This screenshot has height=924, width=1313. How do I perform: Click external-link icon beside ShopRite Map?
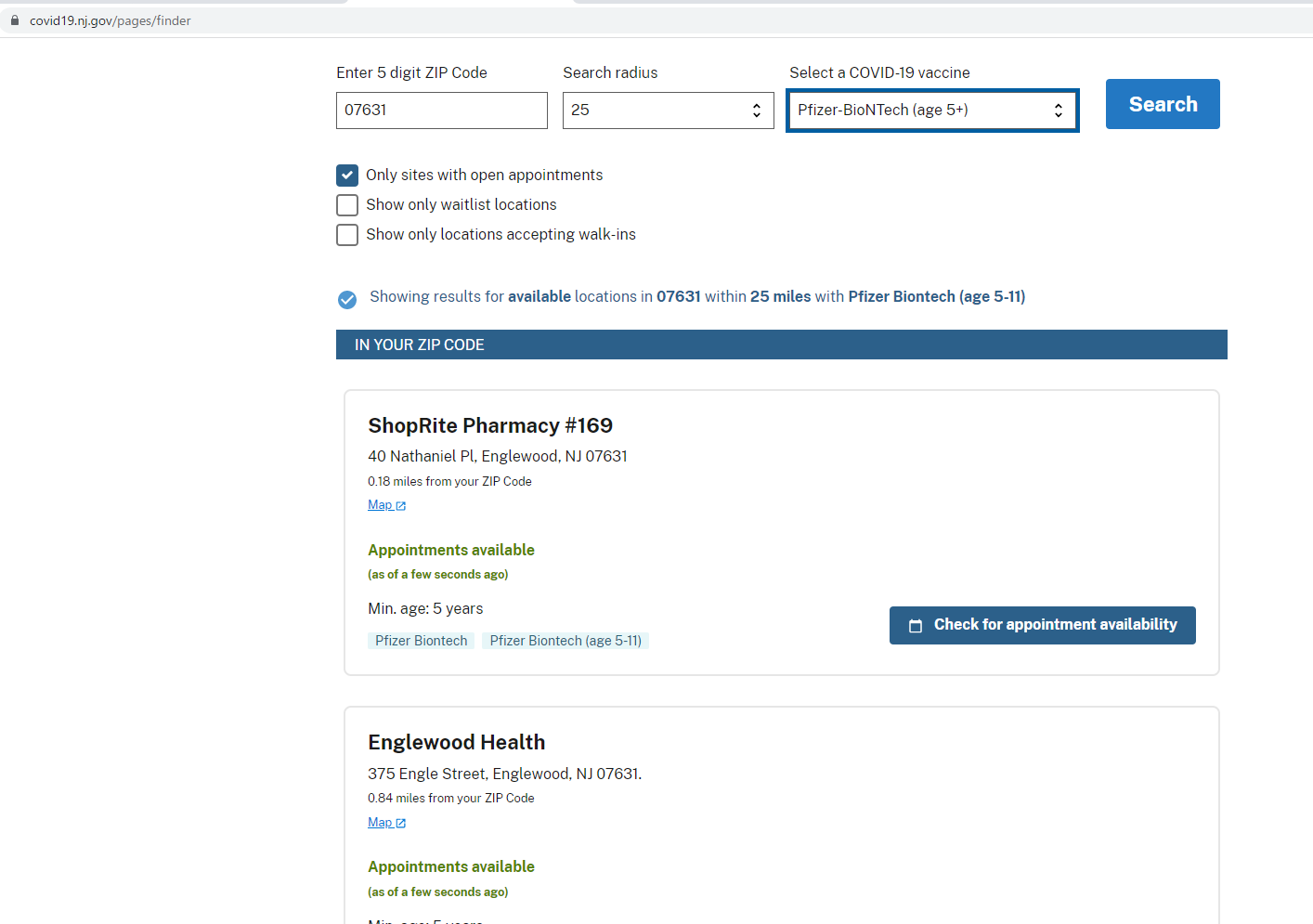(401, 506)
